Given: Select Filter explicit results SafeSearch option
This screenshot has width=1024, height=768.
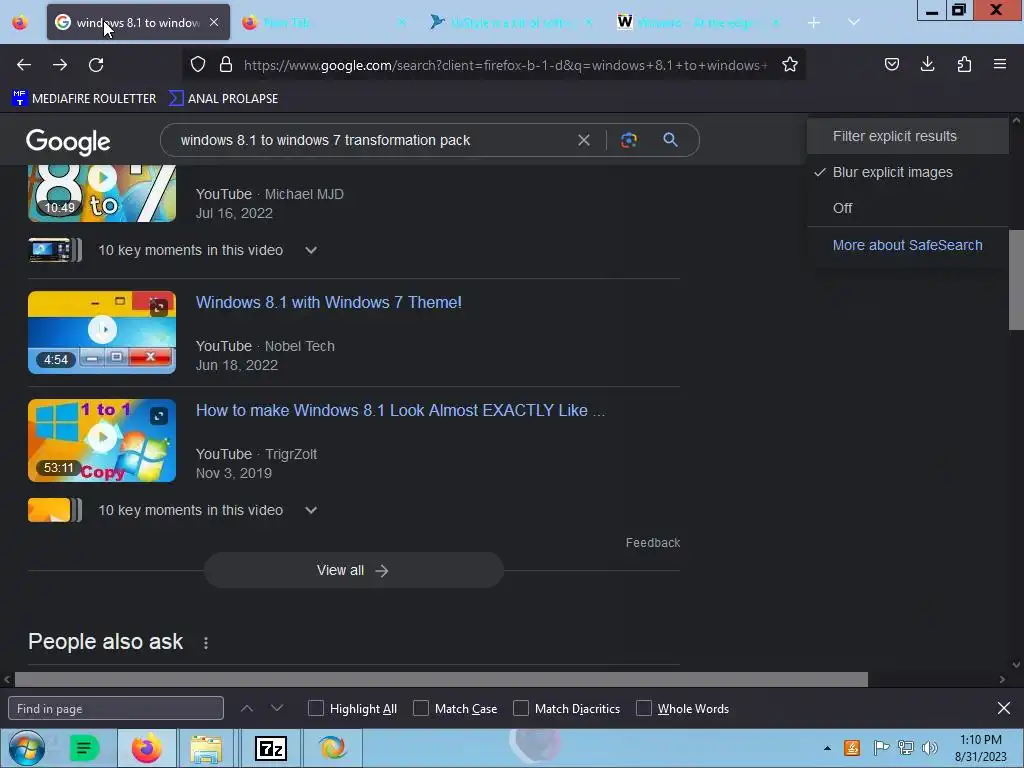Looking at the screenshot, I should pyautogui.click(x=908, y=136).
